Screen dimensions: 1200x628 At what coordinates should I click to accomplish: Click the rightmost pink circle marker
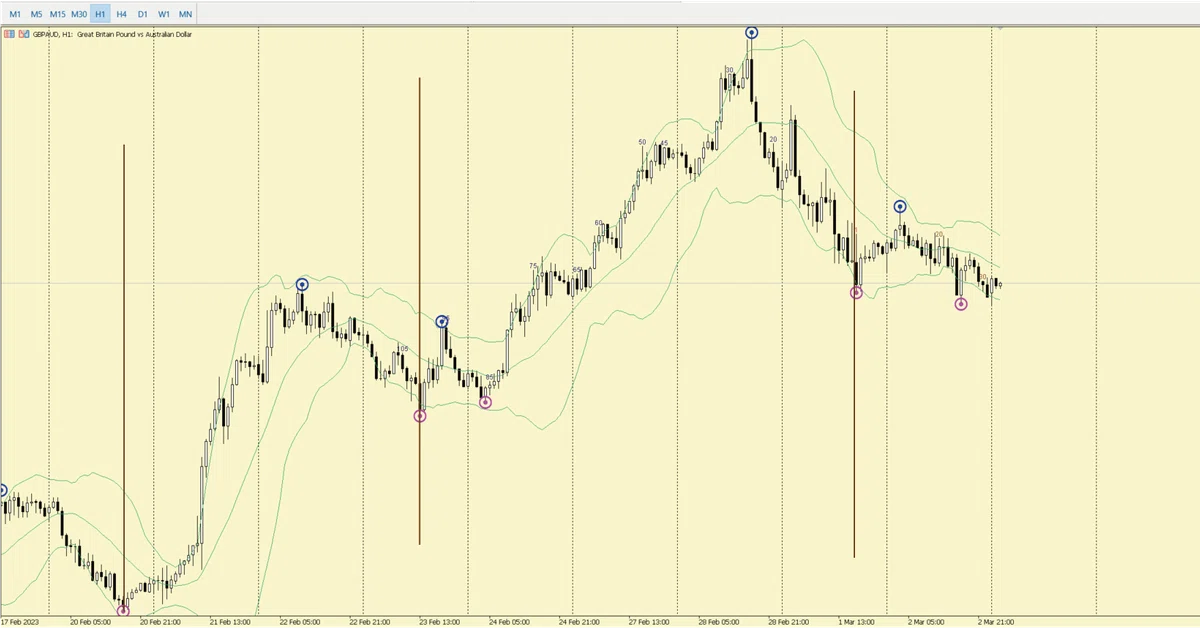(x=961, y=304)
